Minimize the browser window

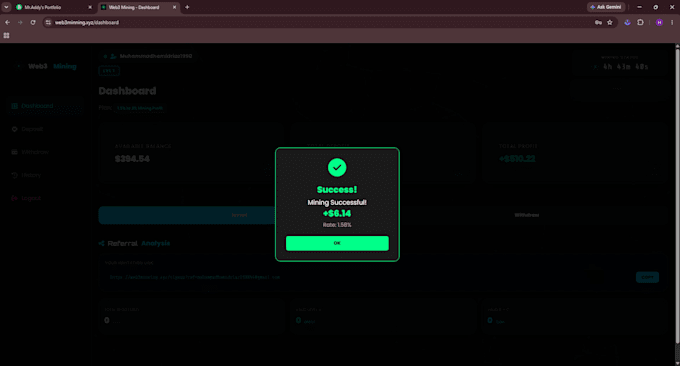pos(639,7)
